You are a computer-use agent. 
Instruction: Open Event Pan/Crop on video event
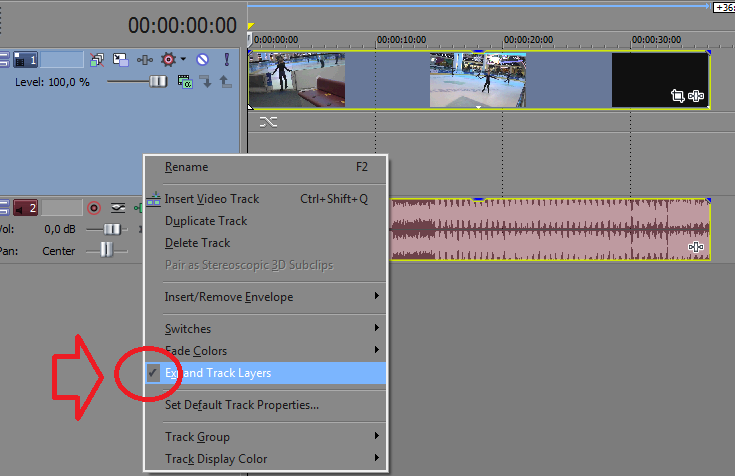tap(677, 96)
